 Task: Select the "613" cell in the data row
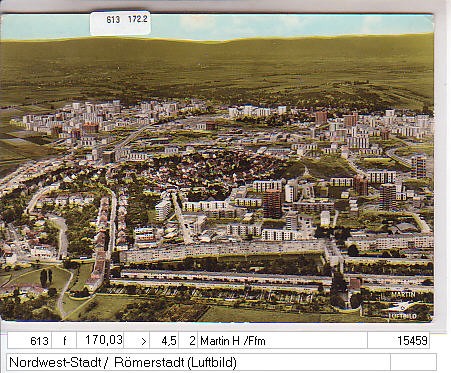(x=29, y=340)
